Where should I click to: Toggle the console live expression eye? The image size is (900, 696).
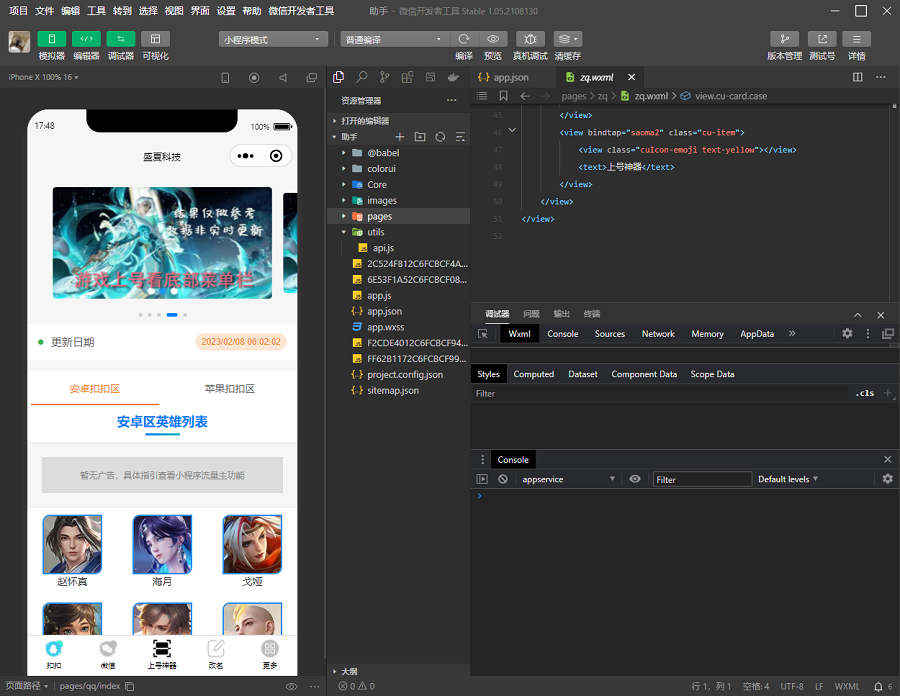coord(635,479)
